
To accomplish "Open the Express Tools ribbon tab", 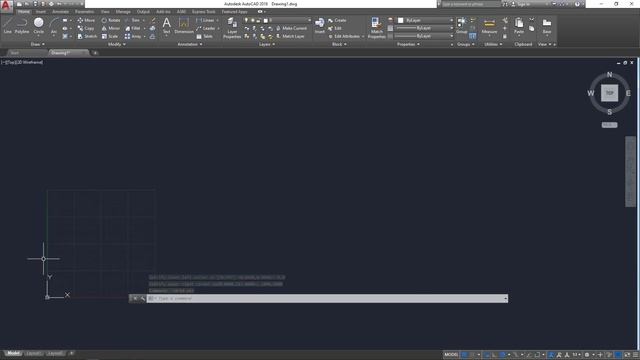I will (x=203, y=11).
